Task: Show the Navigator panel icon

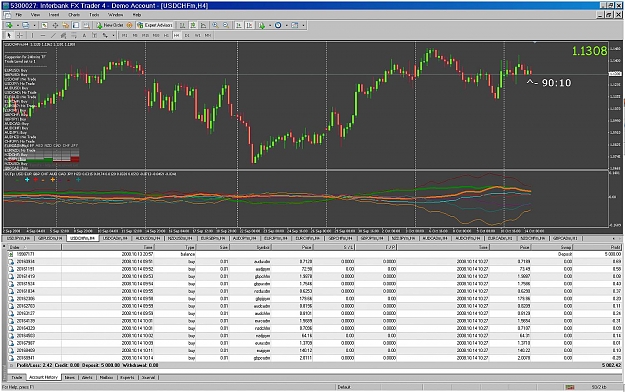Action: (65, 25)
